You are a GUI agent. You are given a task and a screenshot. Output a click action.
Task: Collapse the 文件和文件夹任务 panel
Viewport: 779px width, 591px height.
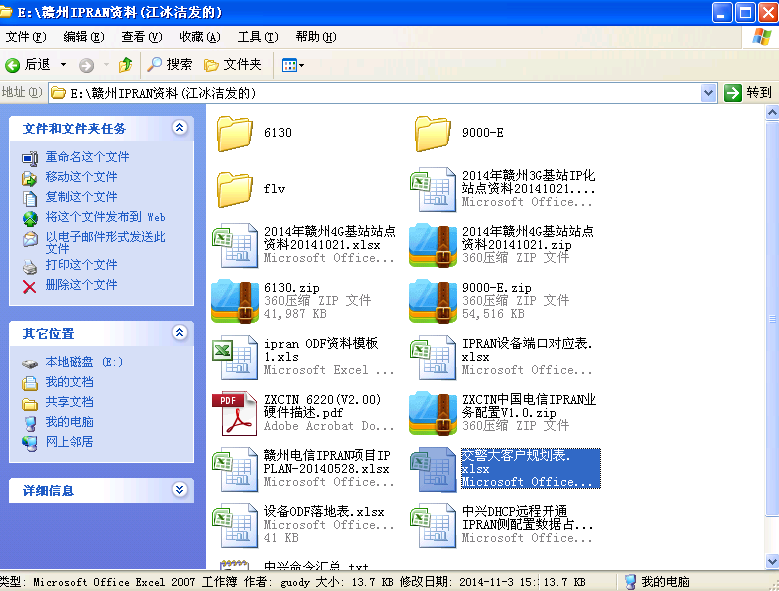[x=179, y=128]
